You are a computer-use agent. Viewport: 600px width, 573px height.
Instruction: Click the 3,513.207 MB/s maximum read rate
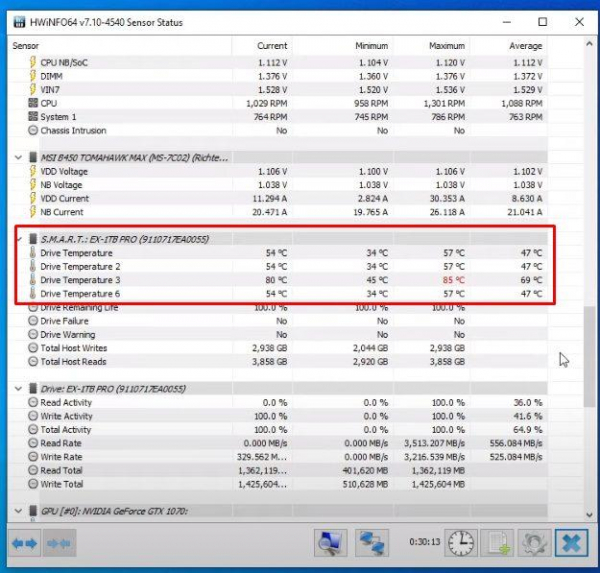coord(434,443)
